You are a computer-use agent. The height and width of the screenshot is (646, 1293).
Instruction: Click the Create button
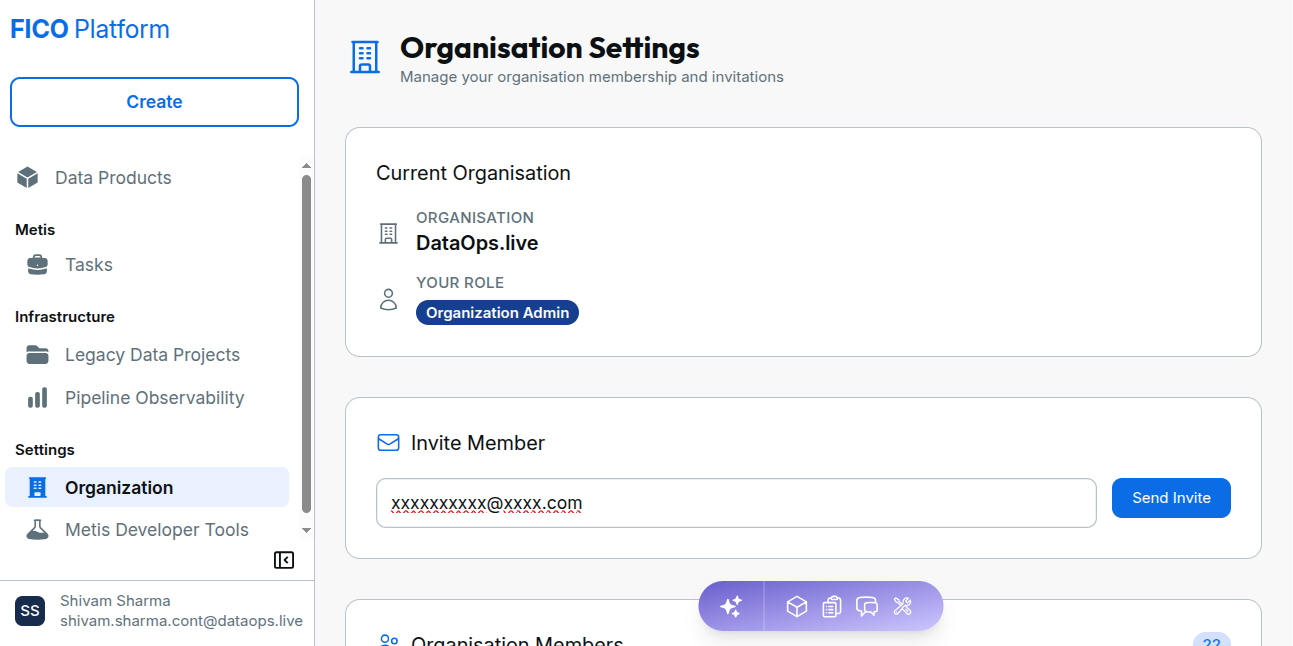click(154, 102)
